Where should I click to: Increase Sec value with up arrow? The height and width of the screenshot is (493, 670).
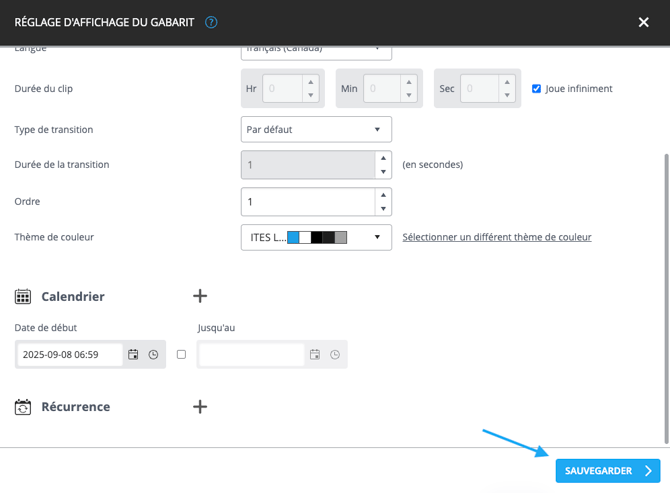click(x=507, y=82)
